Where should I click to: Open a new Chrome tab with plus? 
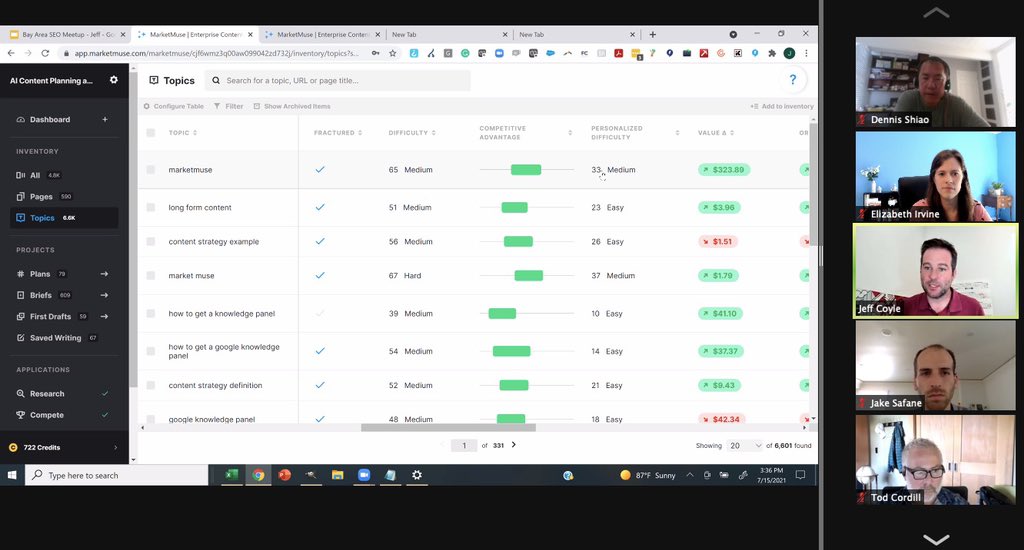click(652, 34)
